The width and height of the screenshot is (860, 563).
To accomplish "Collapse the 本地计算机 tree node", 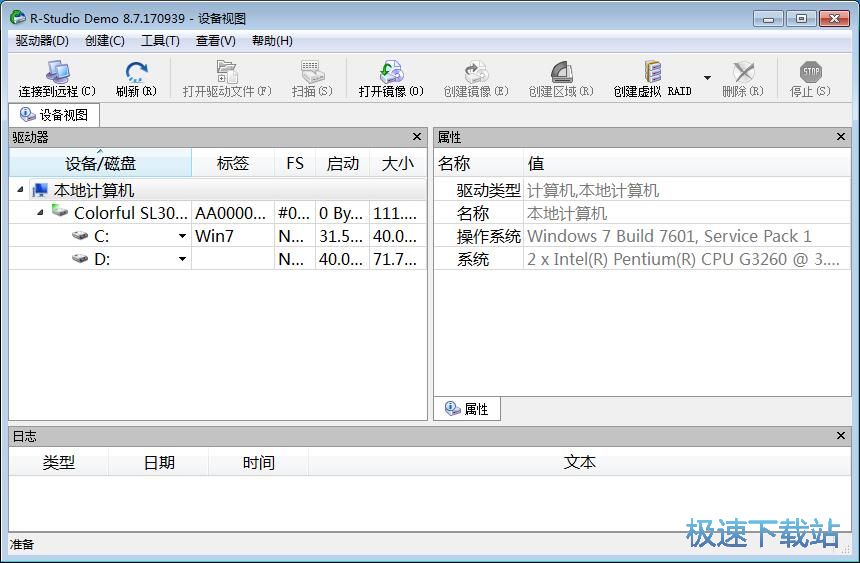I will pos(20,190).
